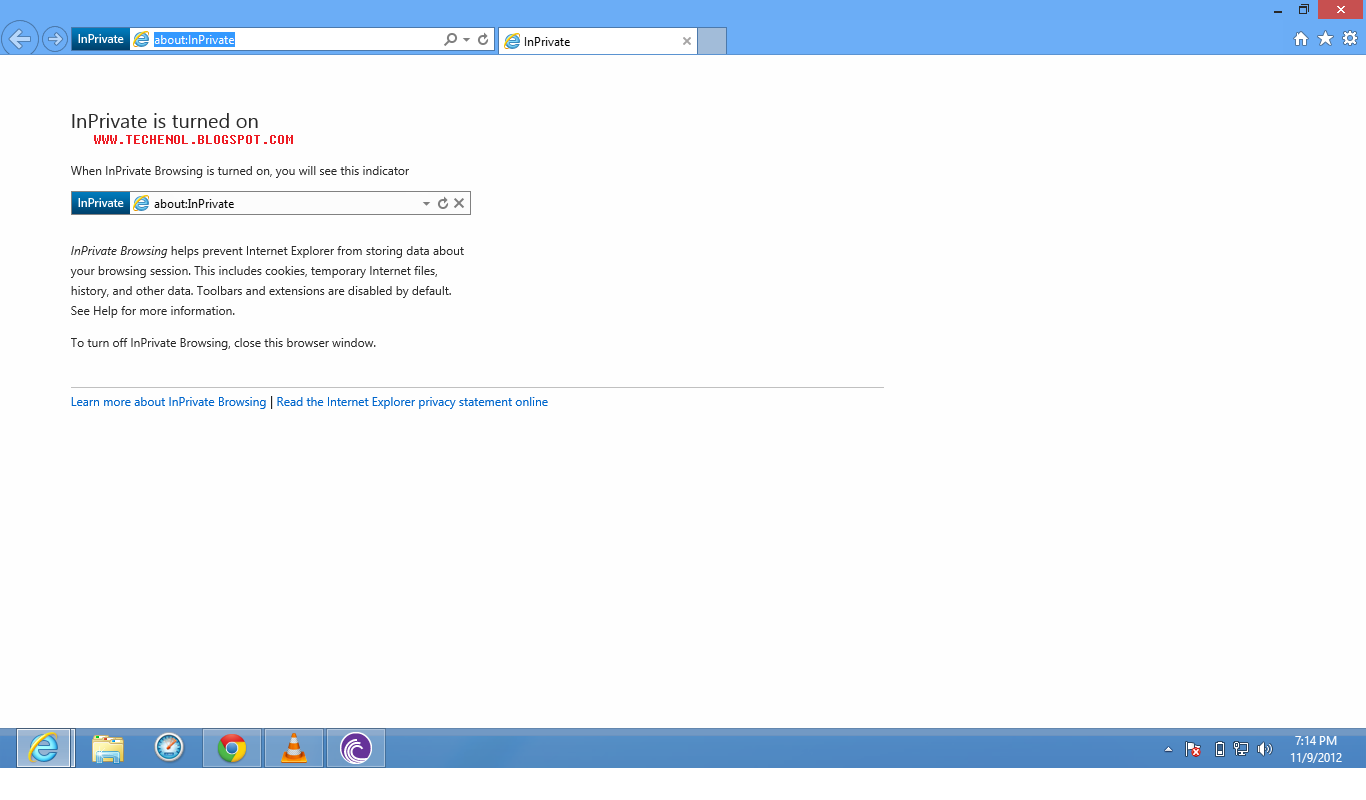
Task: Click the battery power tray icon
Action: pyautogui.click(x=1219, y=749)
